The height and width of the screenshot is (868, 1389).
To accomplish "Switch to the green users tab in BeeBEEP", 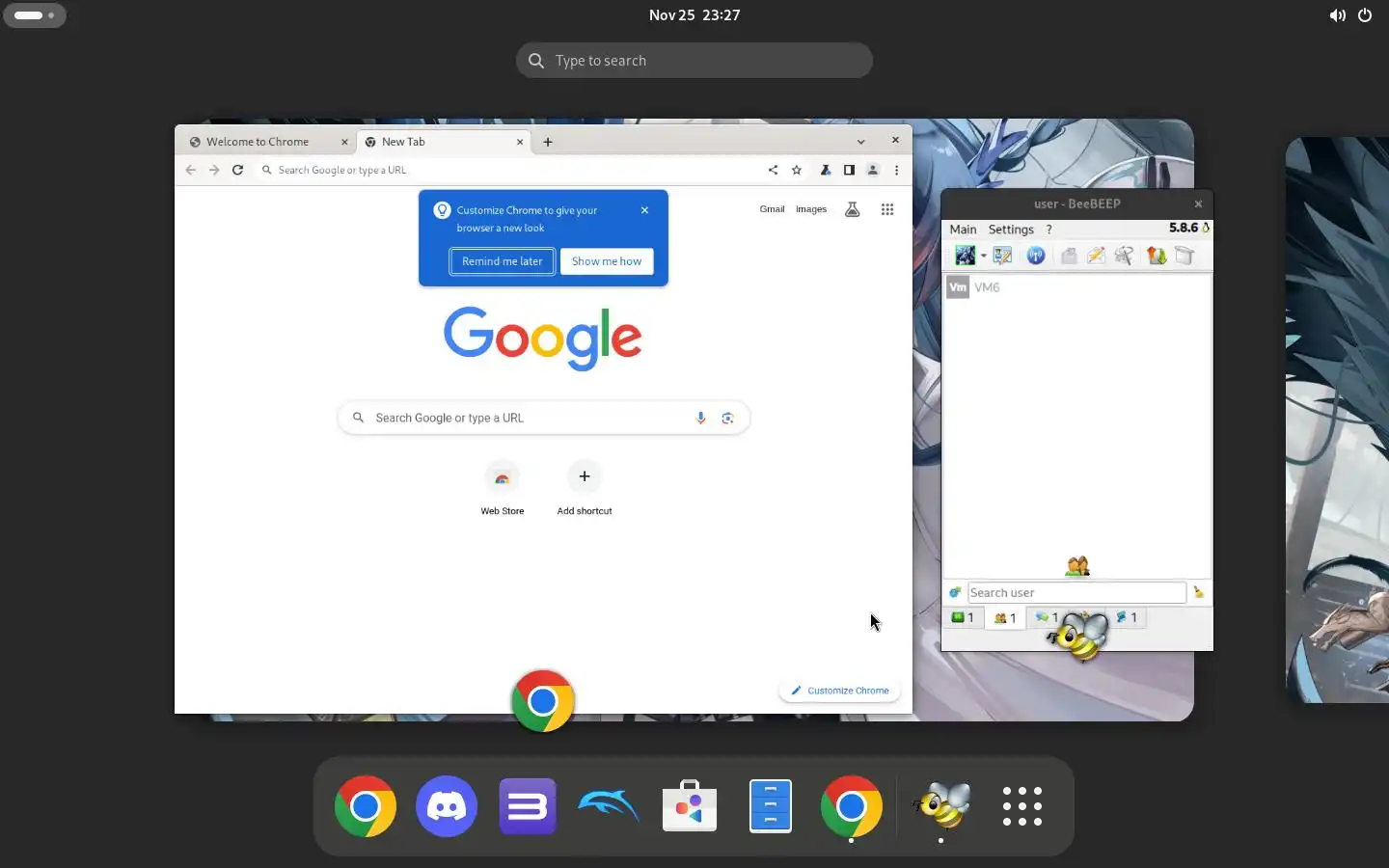I will (963, 617).
